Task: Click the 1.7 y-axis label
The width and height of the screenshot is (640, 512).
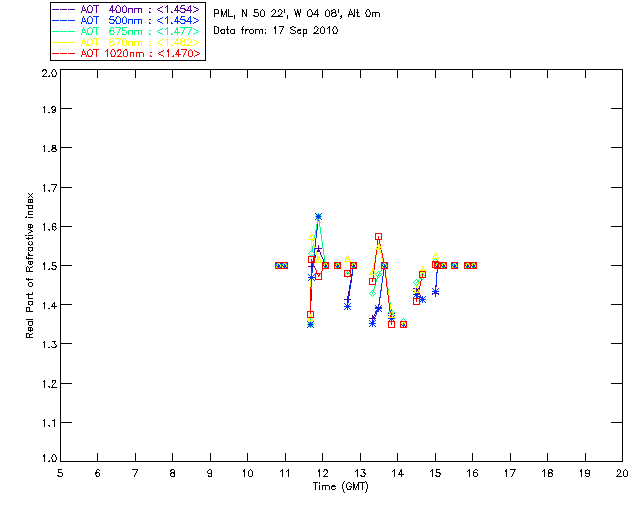Action: pyautogui.click(x=49, y=188)
